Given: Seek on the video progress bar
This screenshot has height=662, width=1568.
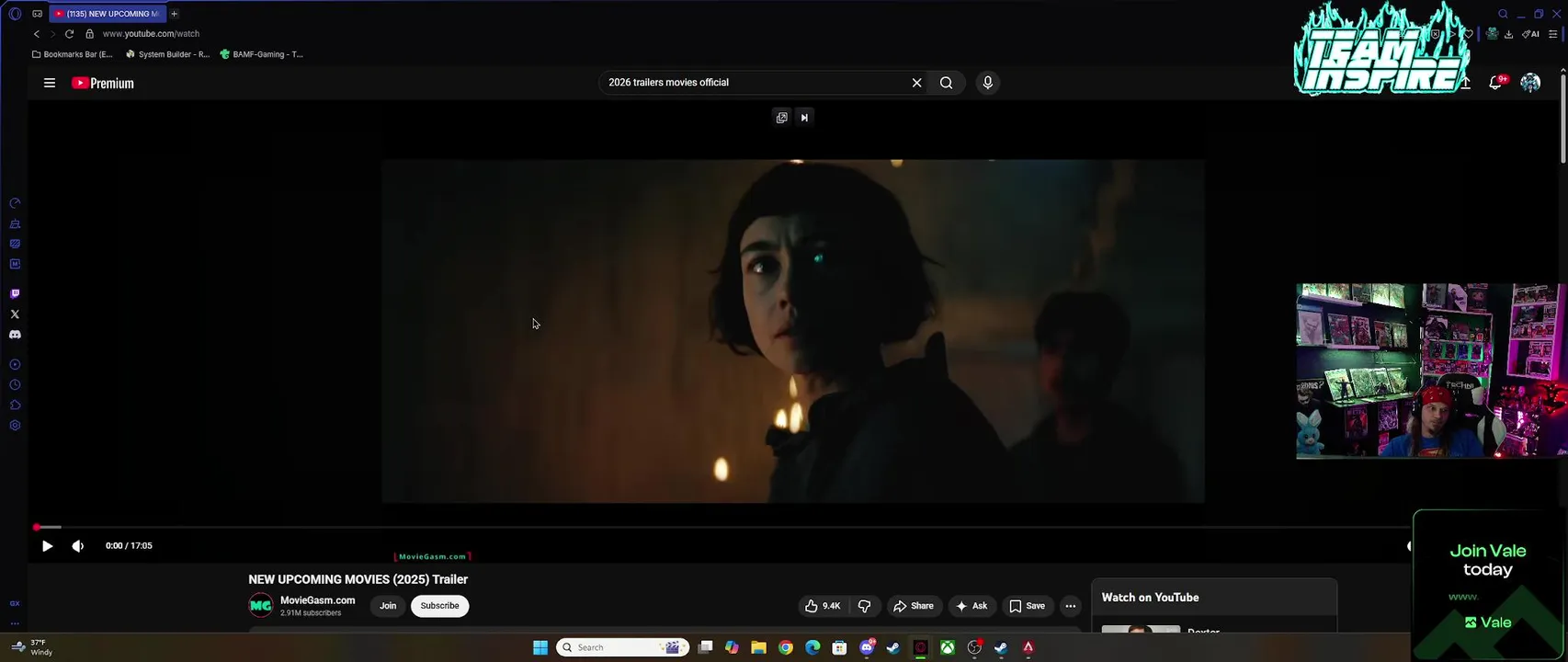Looking at the screenshot, I should tap(722, 527).
